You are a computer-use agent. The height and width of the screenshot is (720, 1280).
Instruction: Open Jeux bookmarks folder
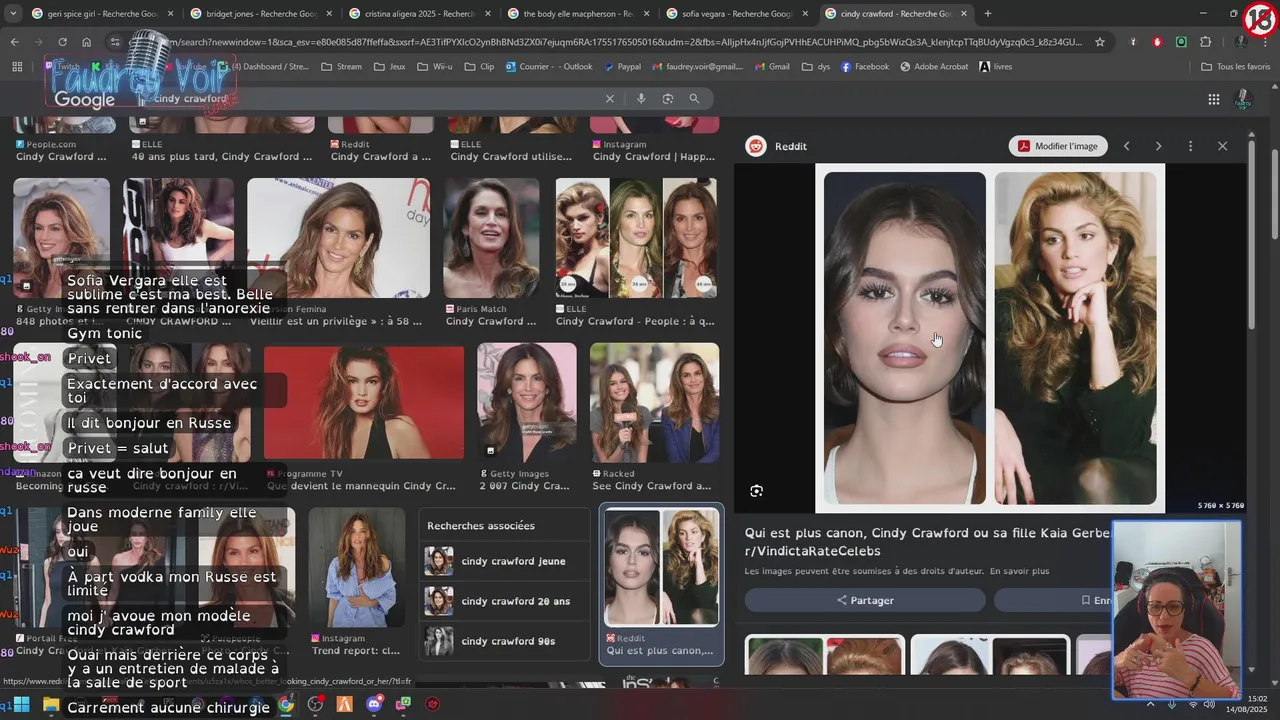tap(389, 67)
